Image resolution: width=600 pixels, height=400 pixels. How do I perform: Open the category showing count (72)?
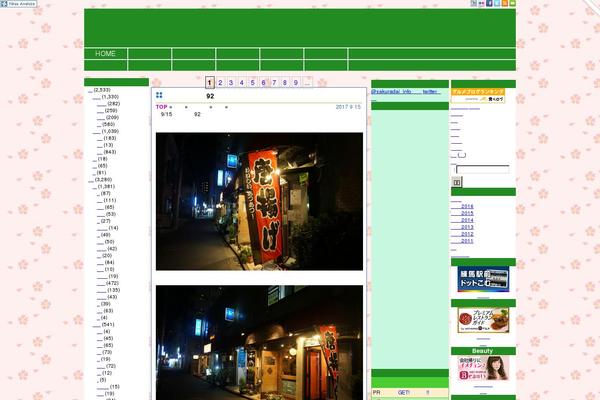click(x=107, y=366)
